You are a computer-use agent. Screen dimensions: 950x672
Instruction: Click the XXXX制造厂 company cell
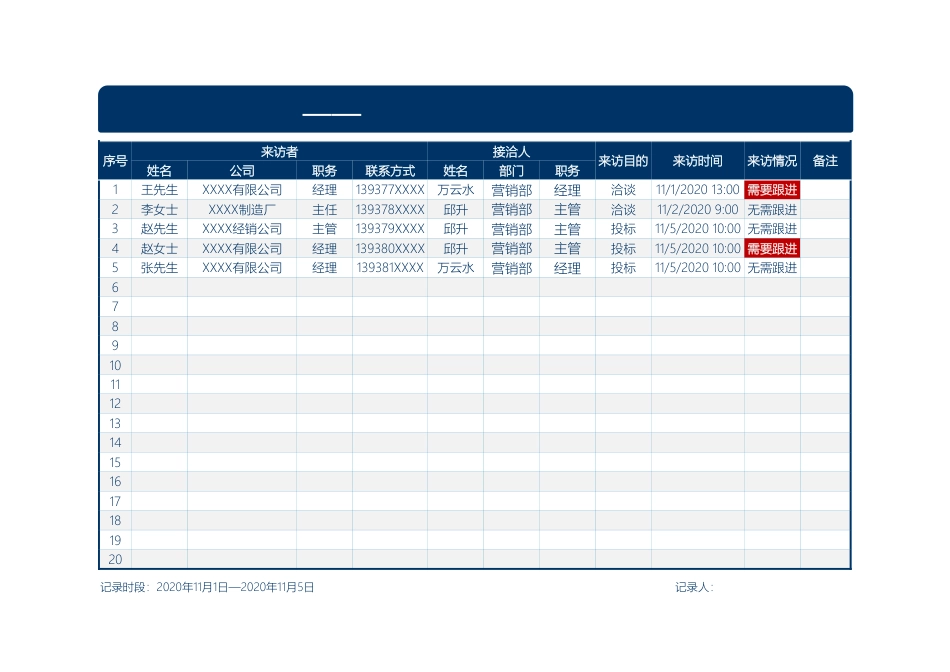coord(242,210)
